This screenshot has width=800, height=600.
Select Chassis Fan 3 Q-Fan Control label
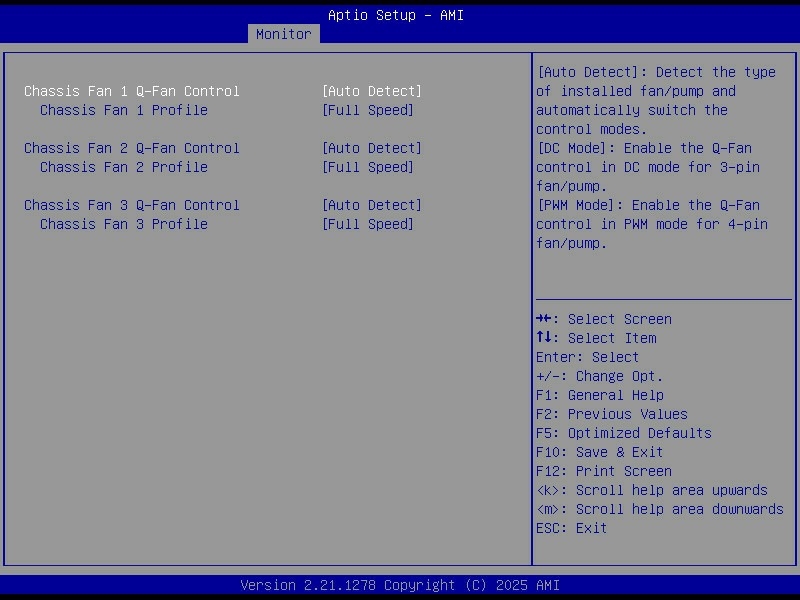click(x=132, y=205)
